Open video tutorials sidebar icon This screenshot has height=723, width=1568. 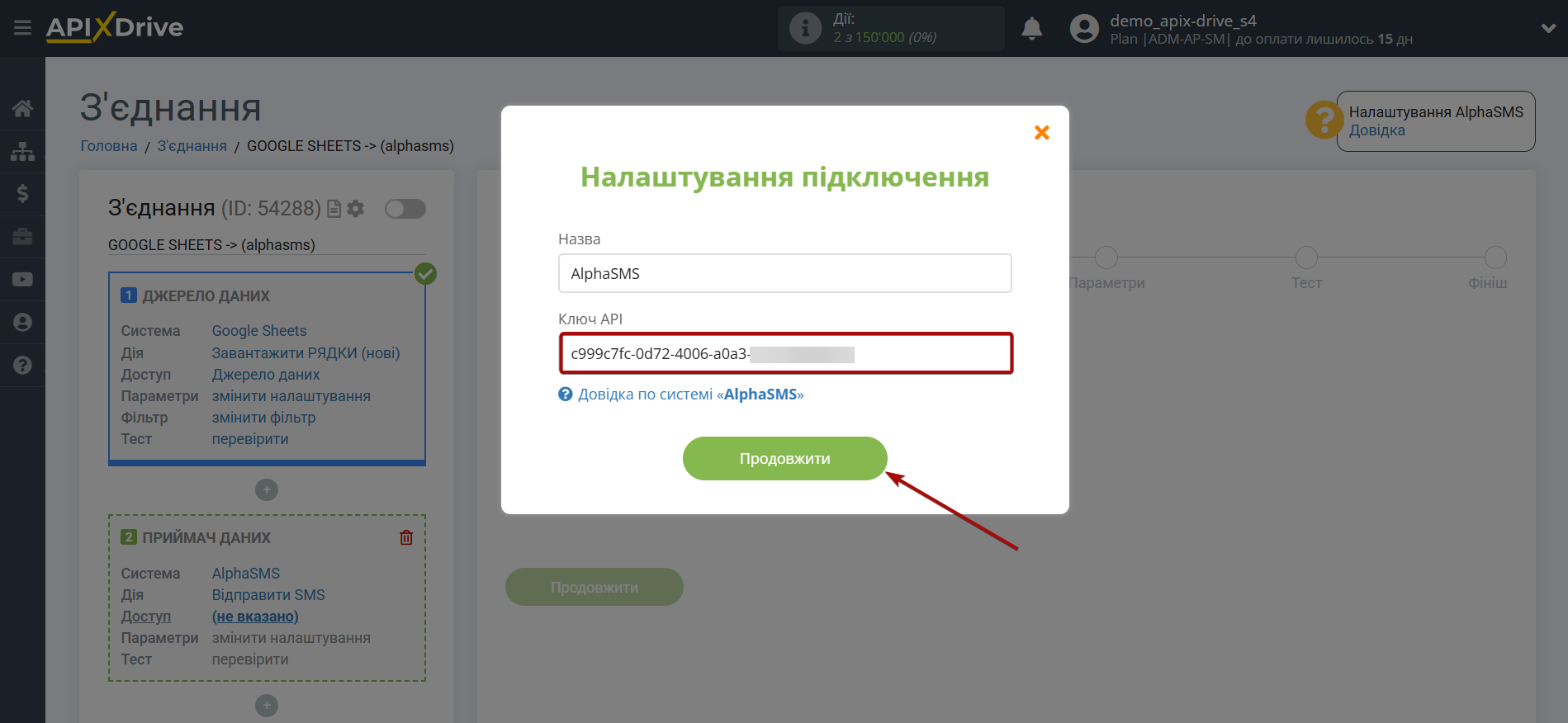(x=22, y=280)
